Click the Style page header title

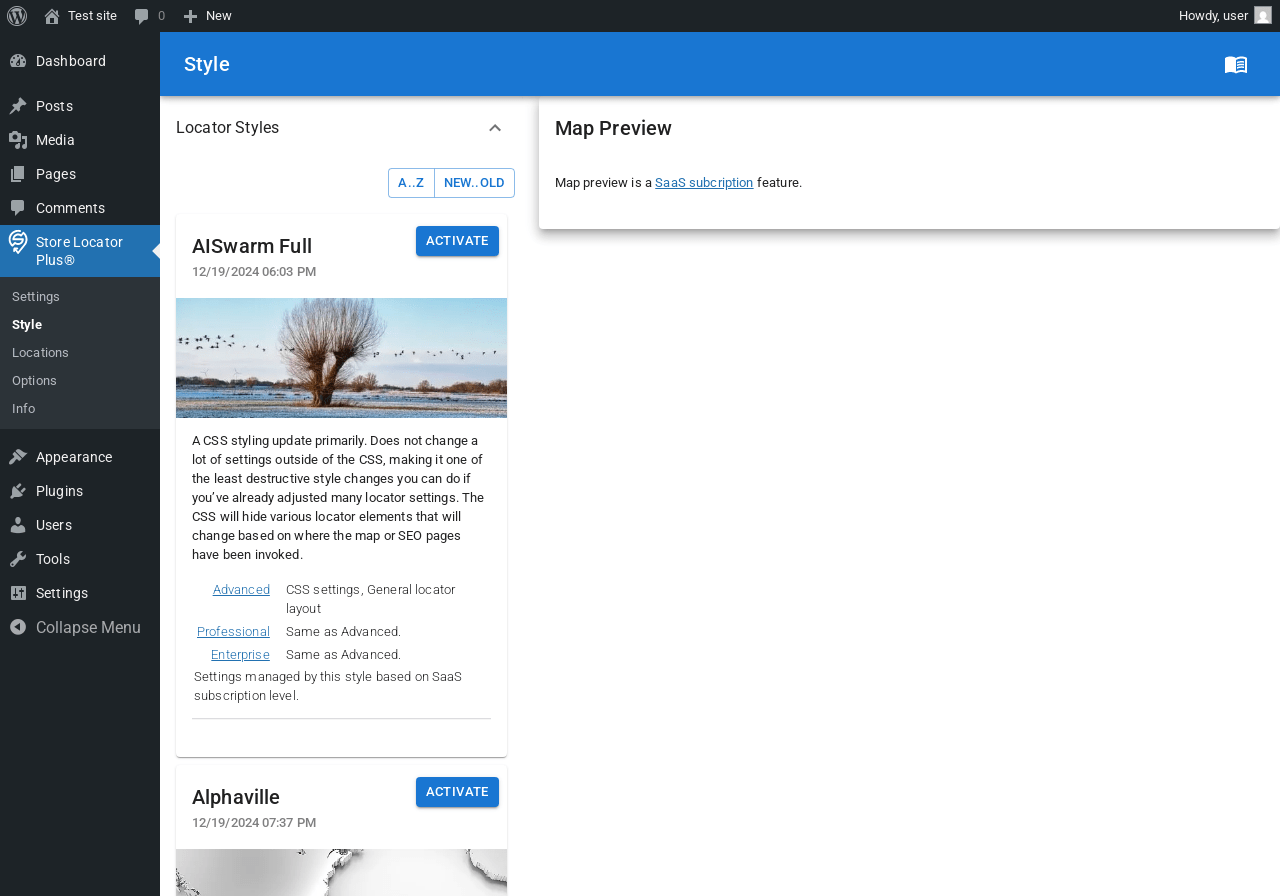pos(207,64)
